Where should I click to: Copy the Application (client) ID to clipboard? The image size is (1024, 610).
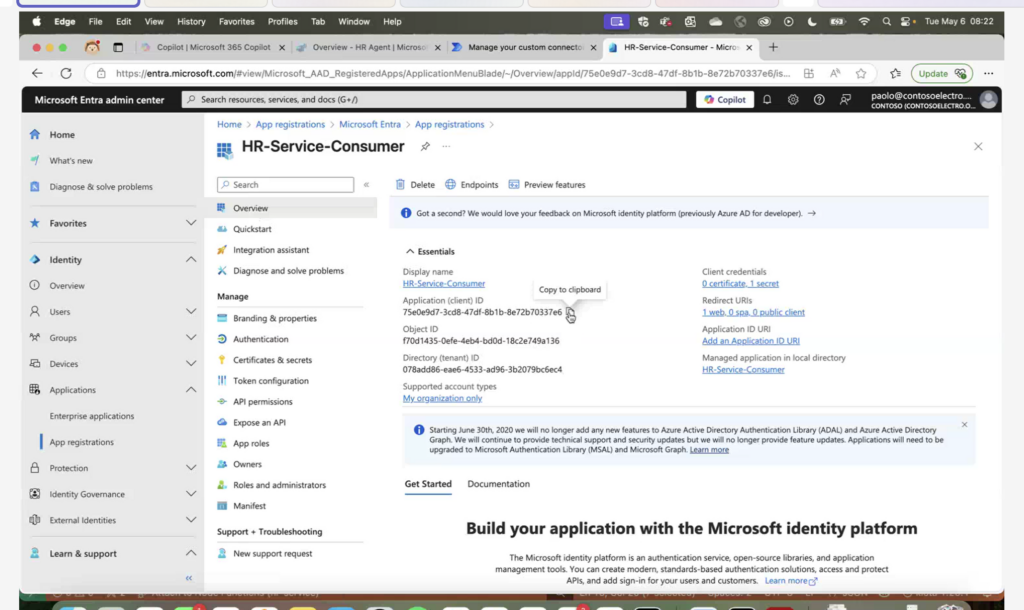570,313
